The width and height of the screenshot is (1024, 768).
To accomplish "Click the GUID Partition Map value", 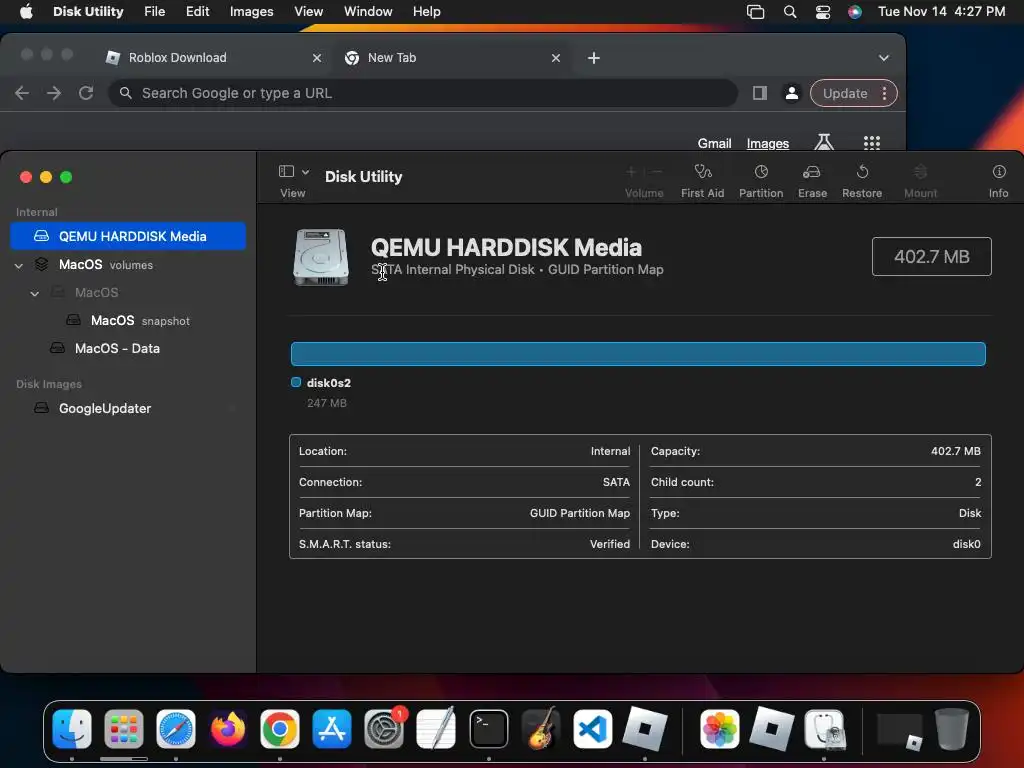I will point(579,513).
